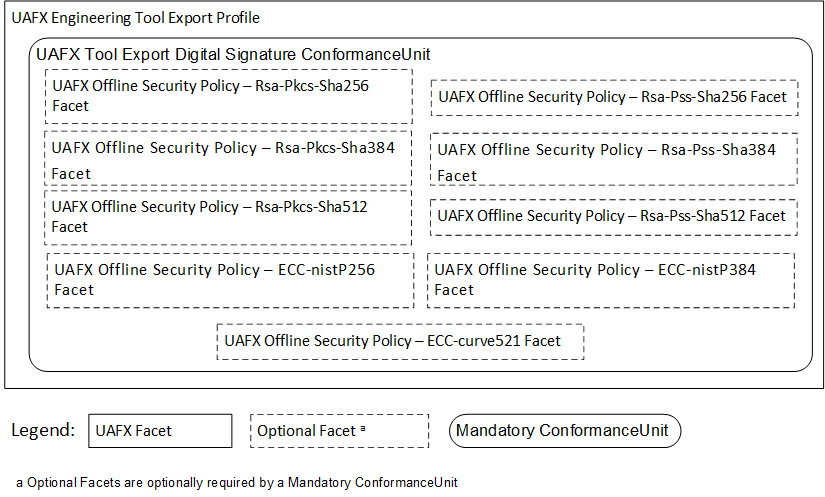Click the Legend label text
The width and height of the screenshot is (825, 497).
point(43,430)
